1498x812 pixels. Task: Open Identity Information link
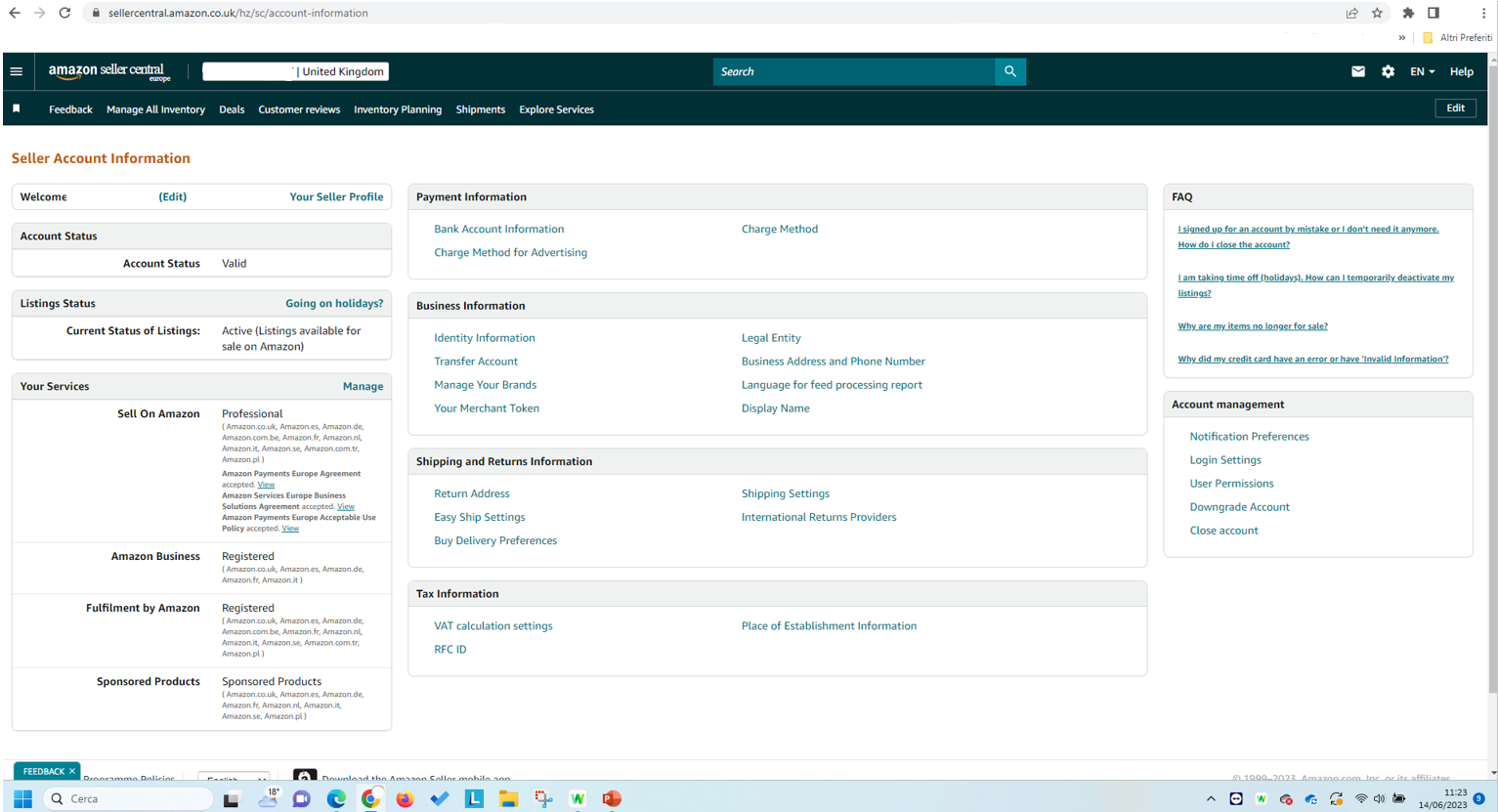(x=484, y=337)
